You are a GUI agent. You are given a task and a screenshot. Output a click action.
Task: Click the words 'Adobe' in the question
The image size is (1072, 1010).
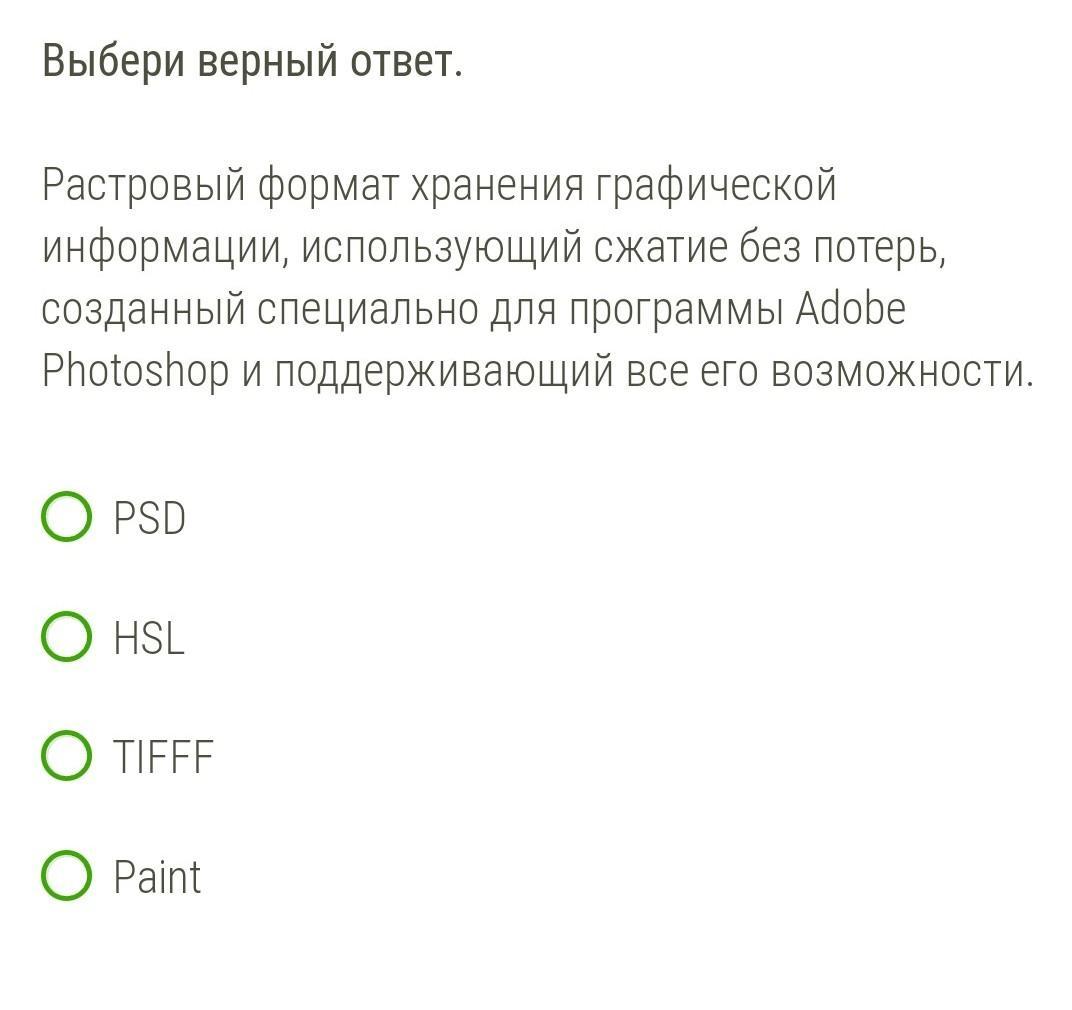tap(850, 308)
